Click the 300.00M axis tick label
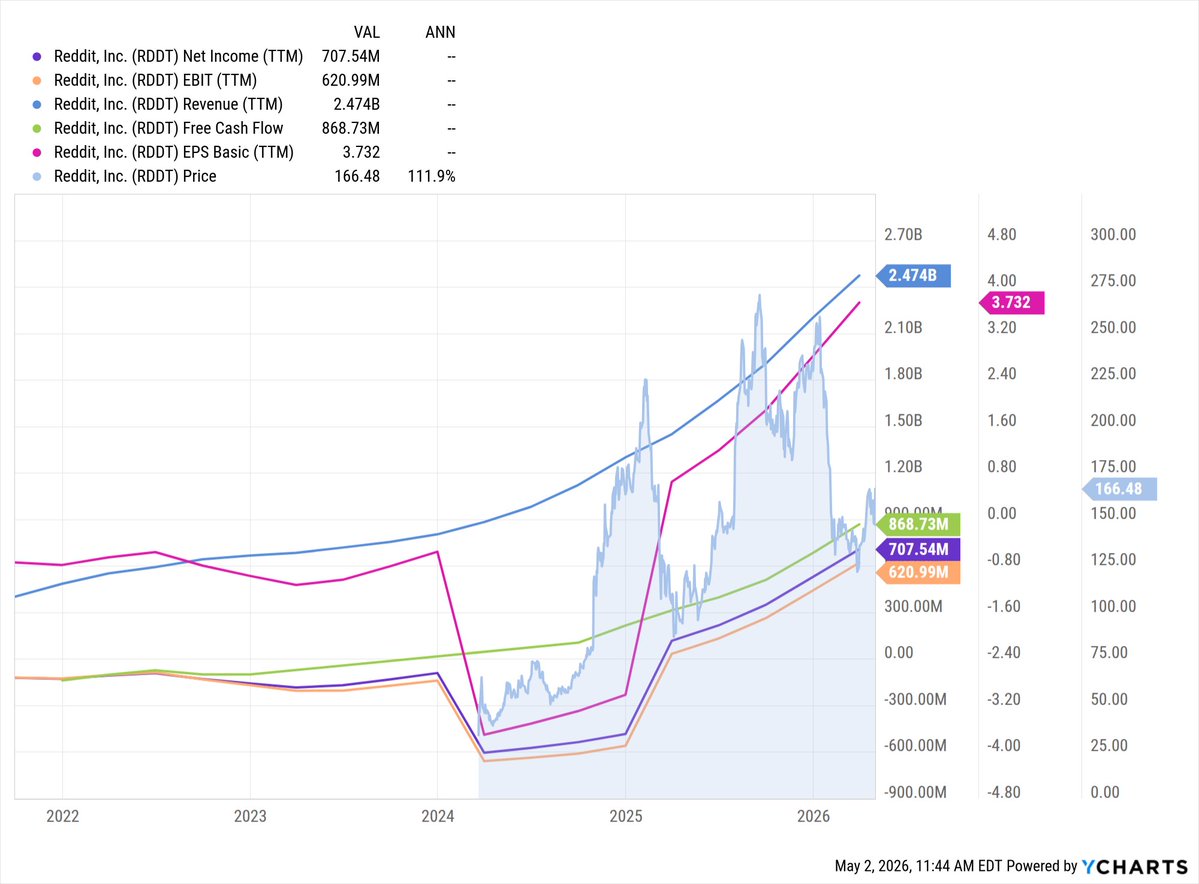 (x=913, y=606)
